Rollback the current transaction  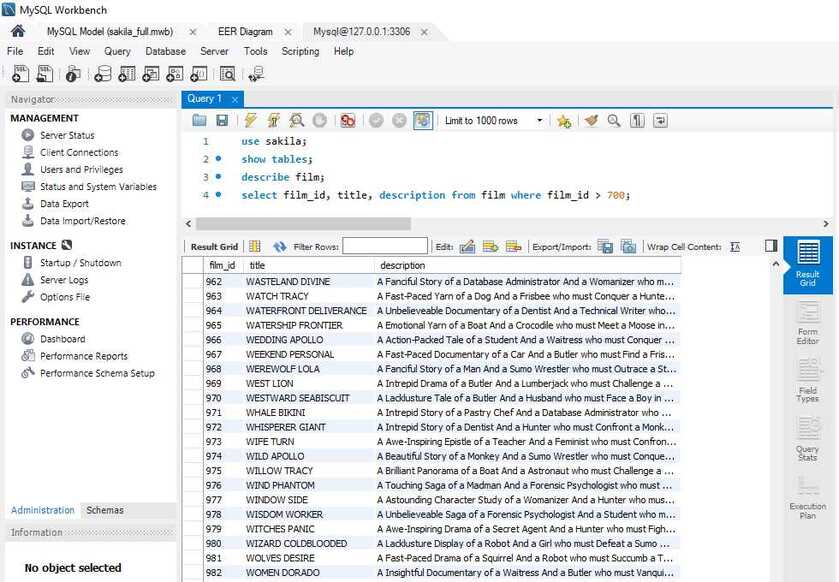pos(399,121)
